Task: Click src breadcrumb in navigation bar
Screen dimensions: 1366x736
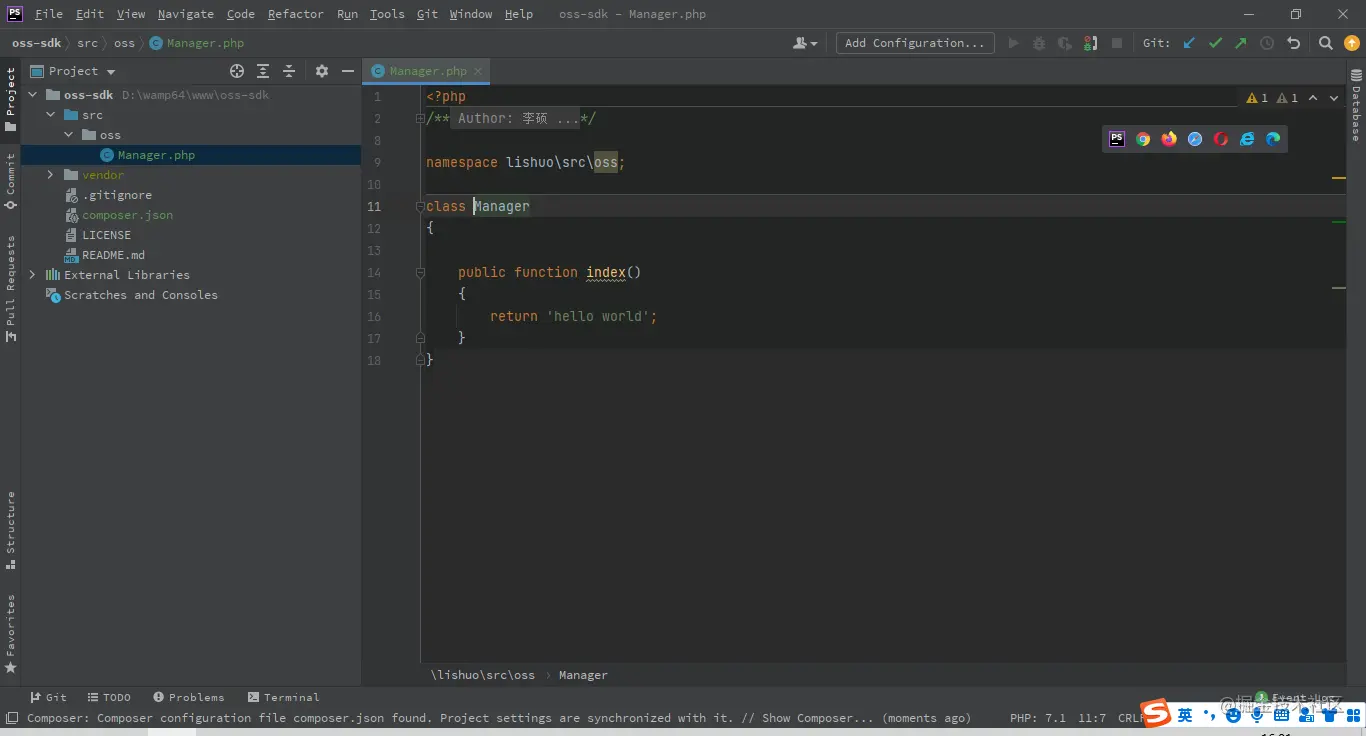Action: (x=87, y=43)
